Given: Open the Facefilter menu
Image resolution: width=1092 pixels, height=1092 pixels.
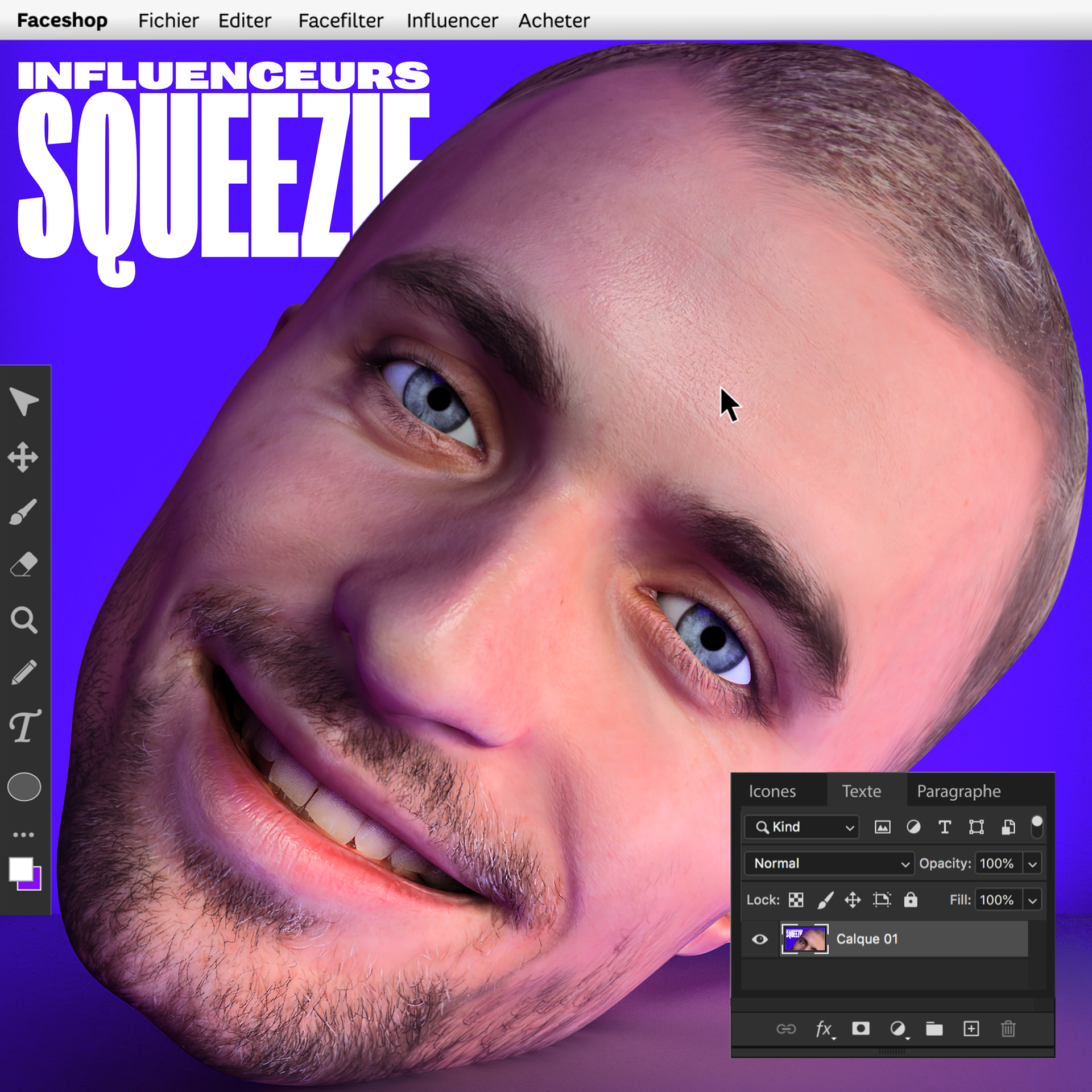Looking at the screenshot, I should click(x=341, y=20).
